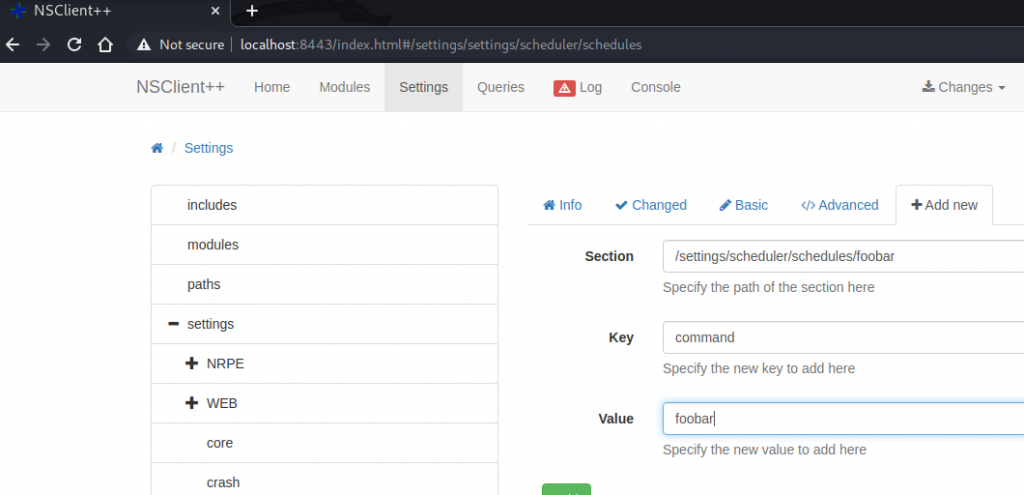The width and height of the screenshot is (1024, 495).
Task: Switch to the Basic tab
Action: pyautogui.click(x=743, y=205)
